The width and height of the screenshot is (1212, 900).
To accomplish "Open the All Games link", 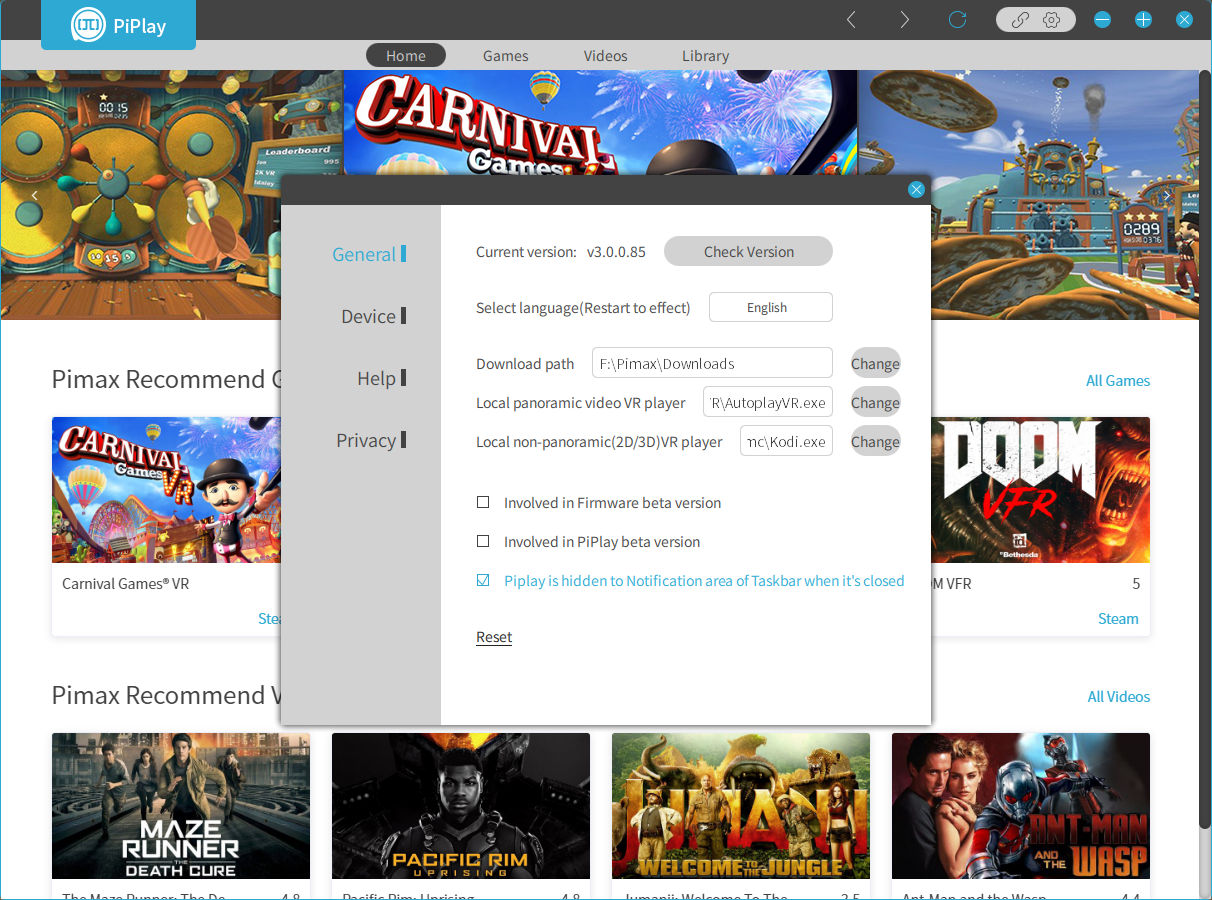I will (x=1118, y=381).
